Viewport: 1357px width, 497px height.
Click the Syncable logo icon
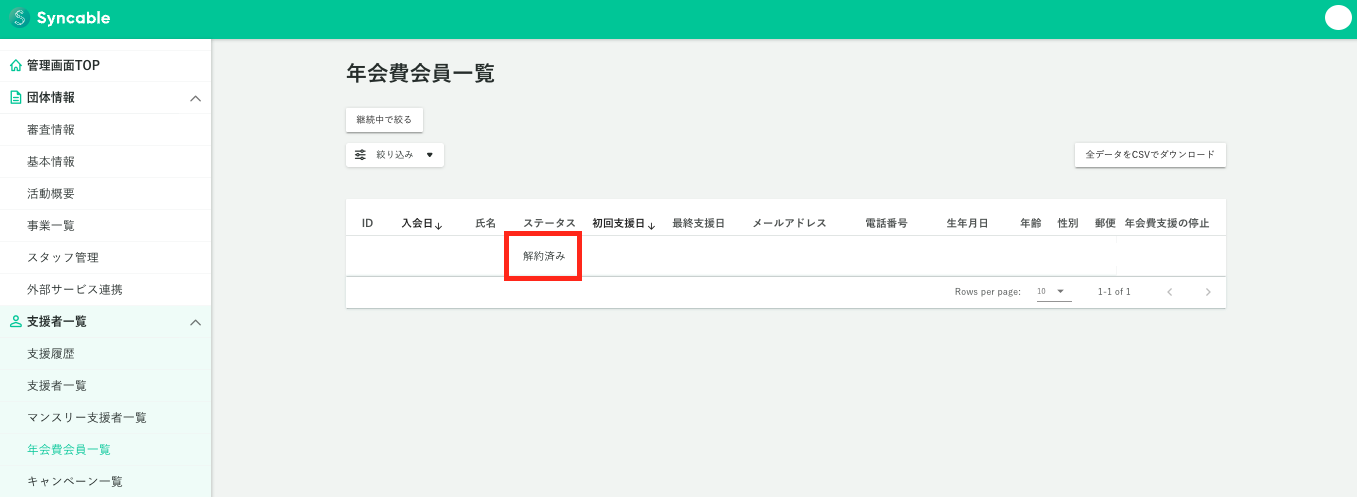(19, 18)
